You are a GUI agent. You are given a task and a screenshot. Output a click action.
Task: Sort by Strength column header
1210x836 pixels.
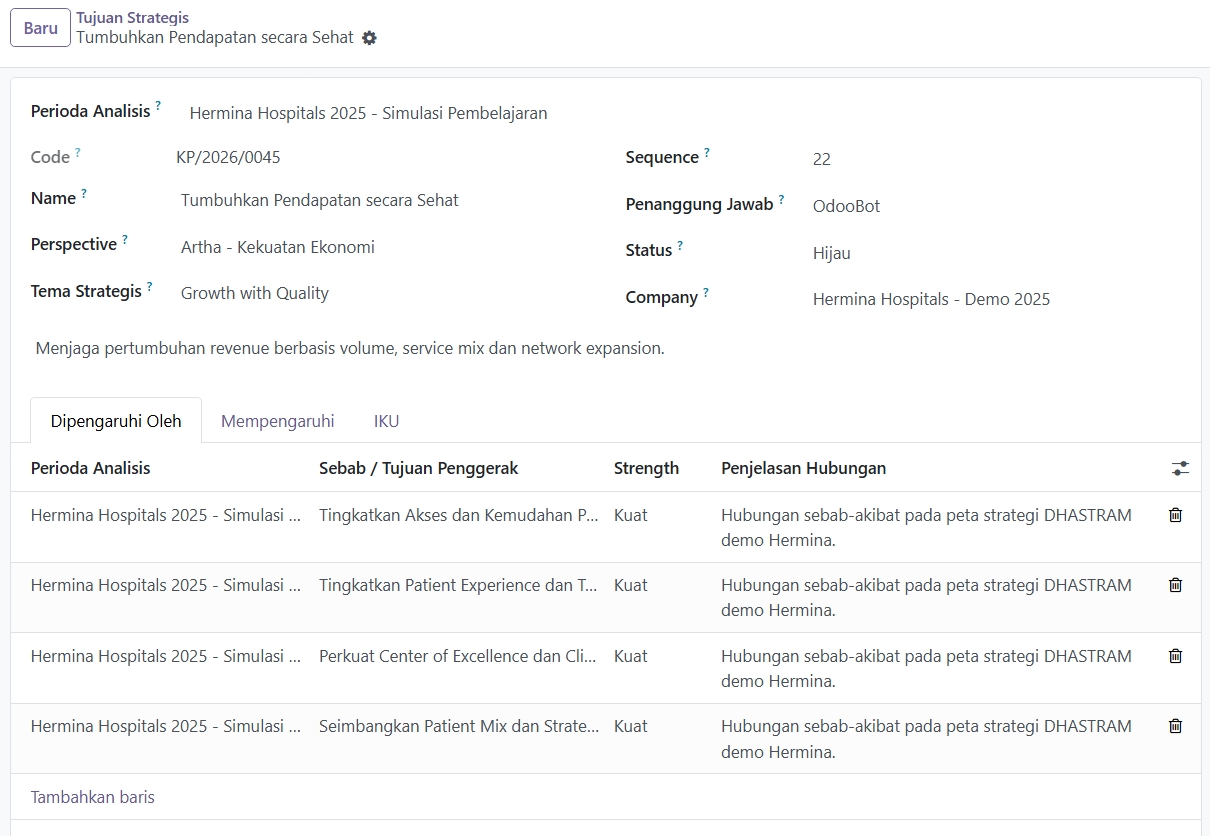(x=646, y=468)
